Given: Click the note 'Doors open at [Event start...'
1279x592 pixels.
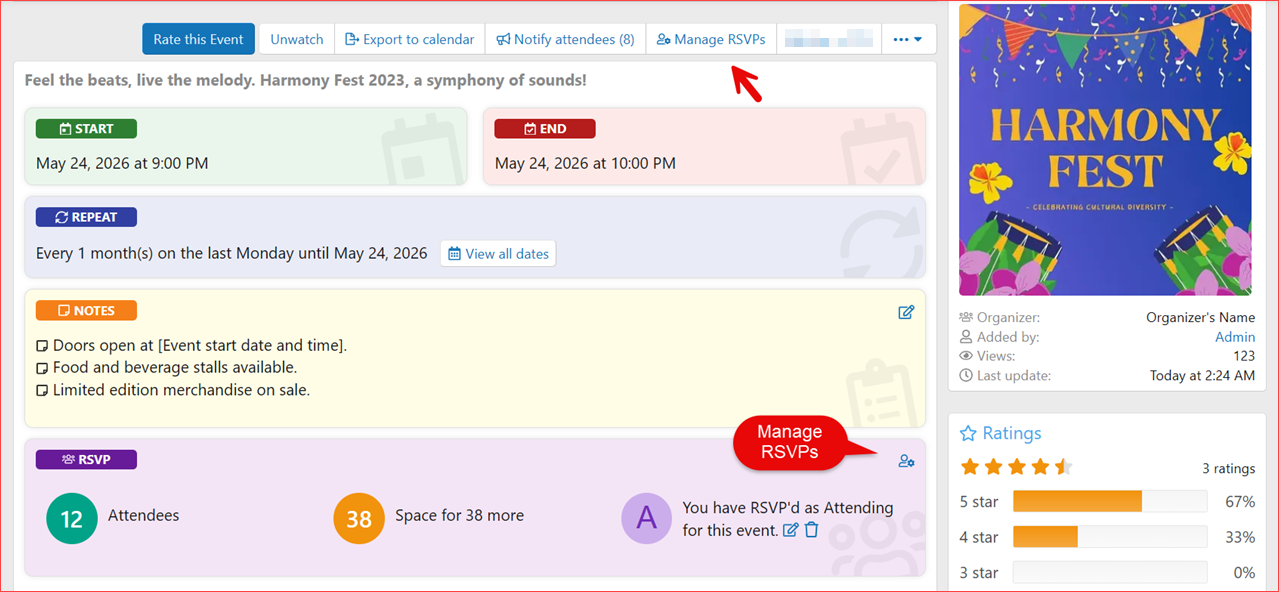Looking at the screenshot, I should coord(200,346).
